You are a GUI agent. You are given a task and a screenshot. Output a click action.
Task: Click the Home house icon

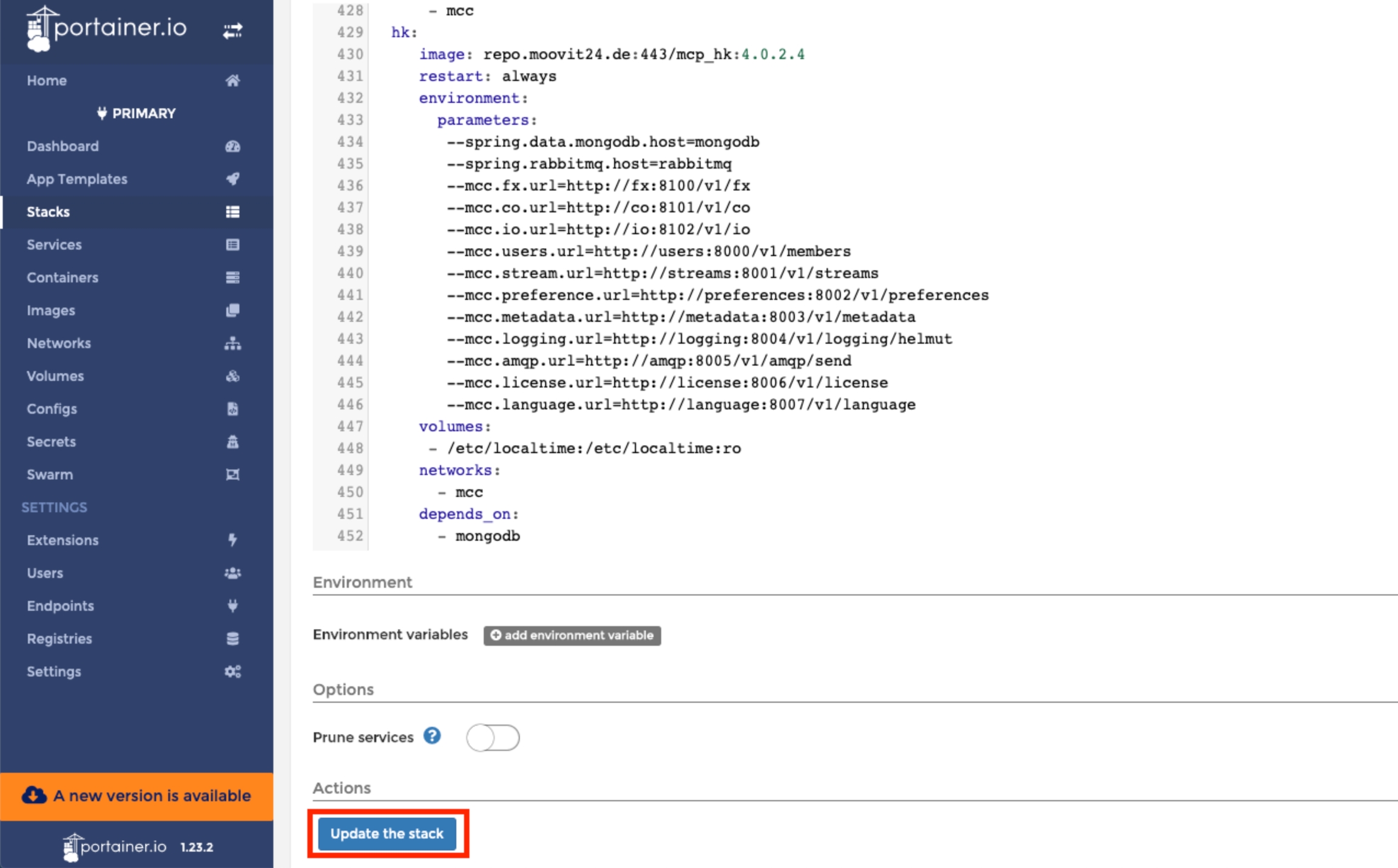pyautogui.click(x=232, y=81)
